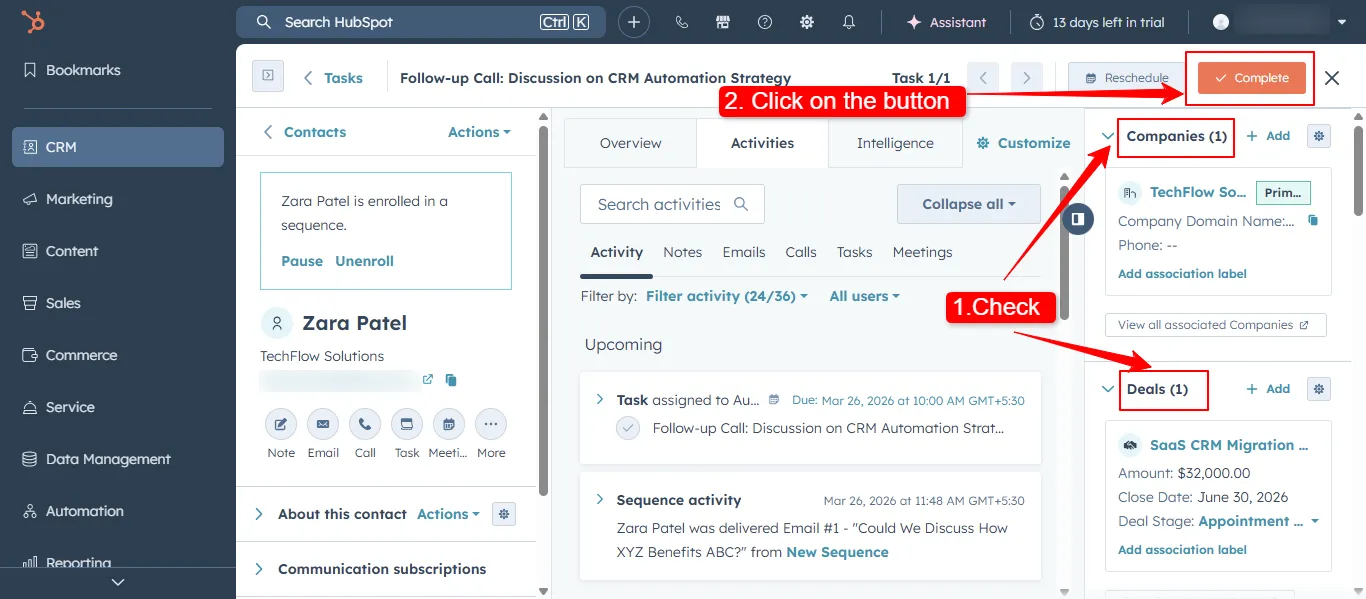1366x599 pixels.
Task: Collapse the Companies (1) section
Action: 1107,136
